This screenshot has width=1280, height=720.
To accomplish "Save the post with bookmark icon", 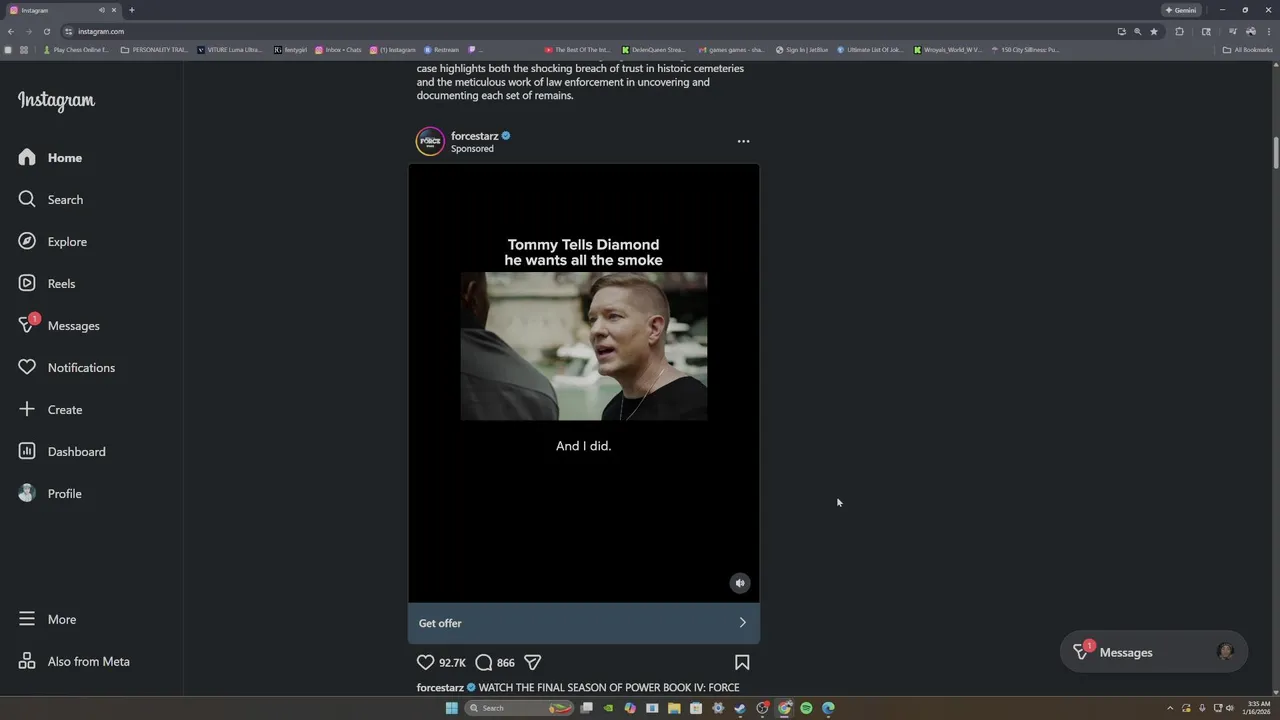I will (742, 662).
